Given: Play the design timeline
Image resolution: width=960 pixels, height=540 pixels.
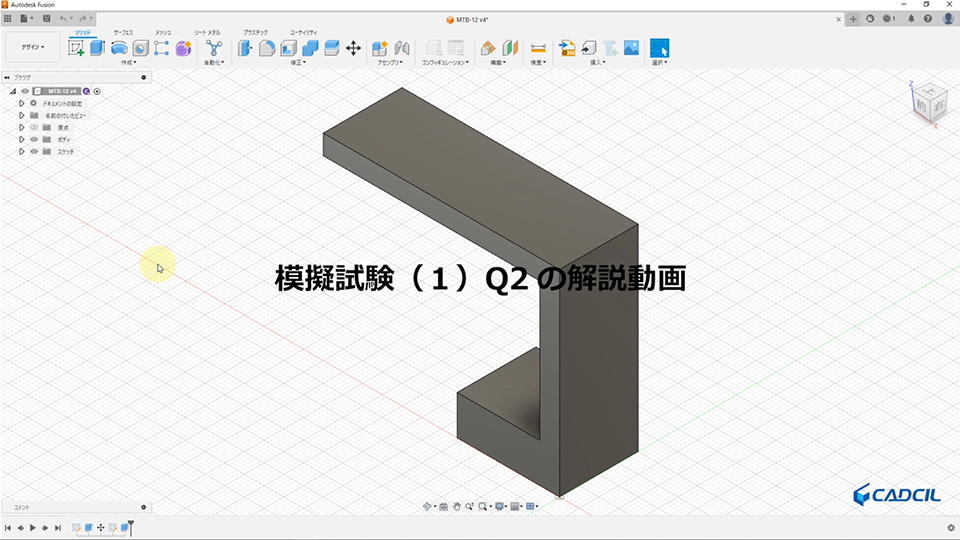Looking at the screenshot, I should (x=32, y=528).
